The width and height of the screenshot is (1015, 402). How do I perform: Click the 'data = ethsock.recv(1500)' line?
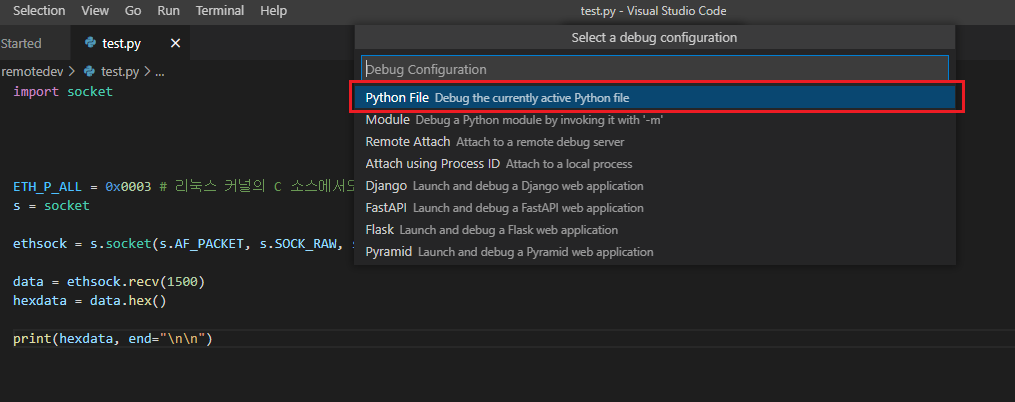coord(109,282)
